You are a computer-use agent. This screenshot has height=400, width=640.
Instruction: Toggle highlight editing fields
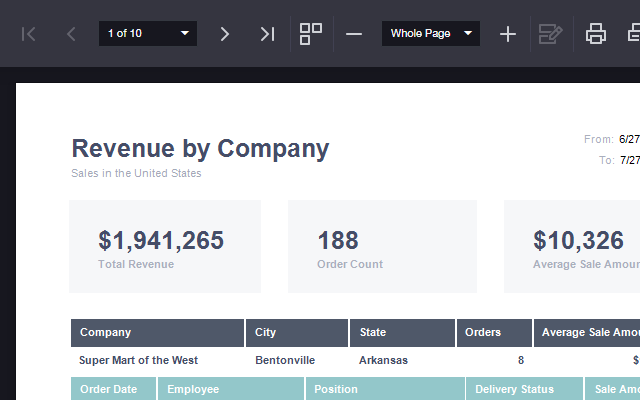[550, 34]
